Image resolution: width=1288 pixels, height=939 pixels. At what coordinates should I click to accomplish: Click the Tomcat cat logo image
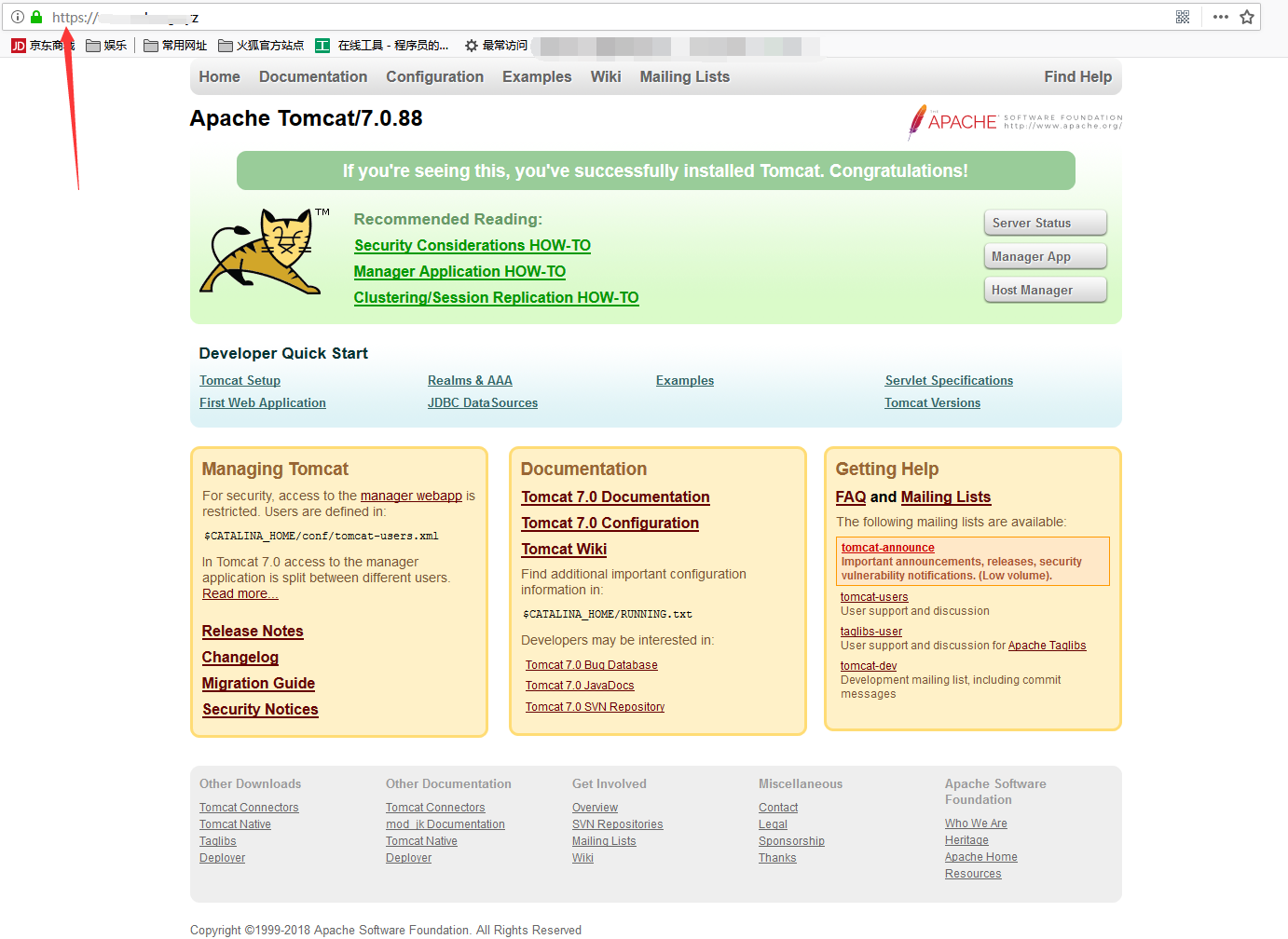(x=264, y=252)
